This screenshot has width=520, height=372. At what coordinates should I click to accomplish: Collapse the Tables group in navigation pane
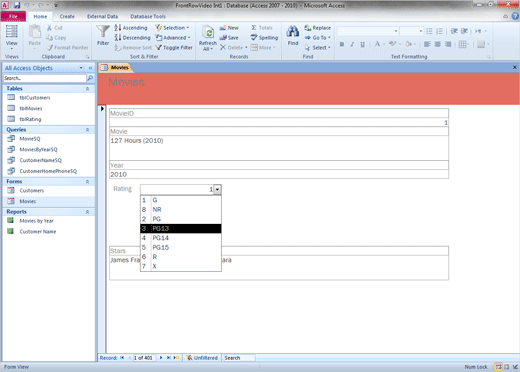click(87, 89)
